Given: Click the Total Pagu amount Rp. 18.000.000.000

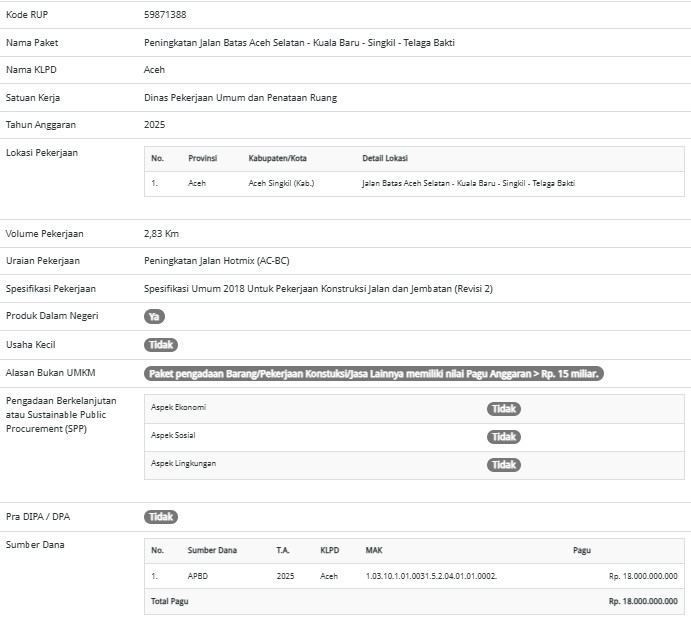Looking at the screenshot, I should (x=642, y=601).
